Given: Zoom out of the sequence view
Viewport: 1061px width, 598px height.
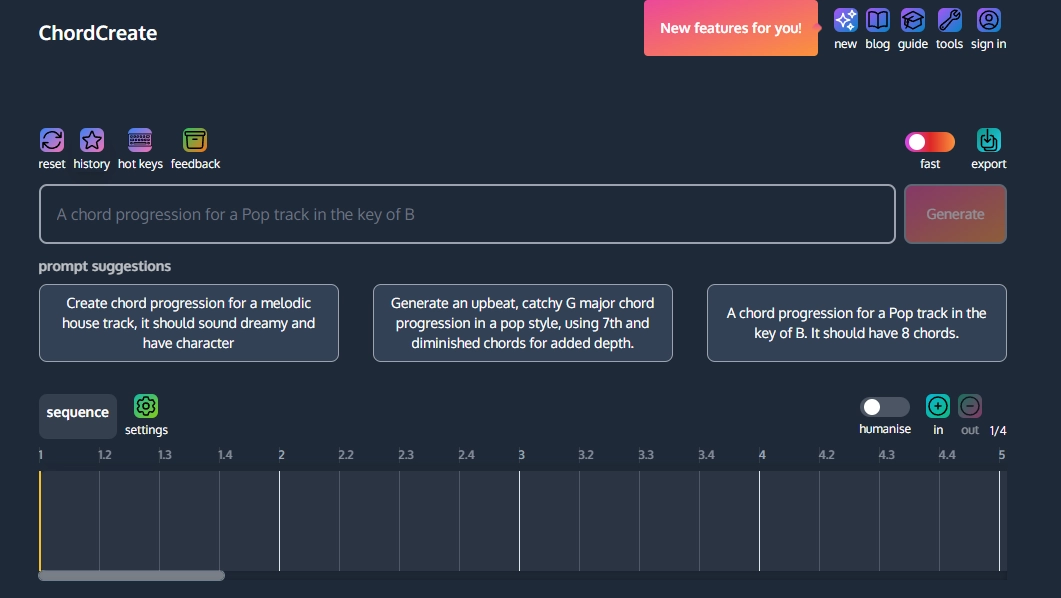Looking at the screenshot, I should pos(969,406).
